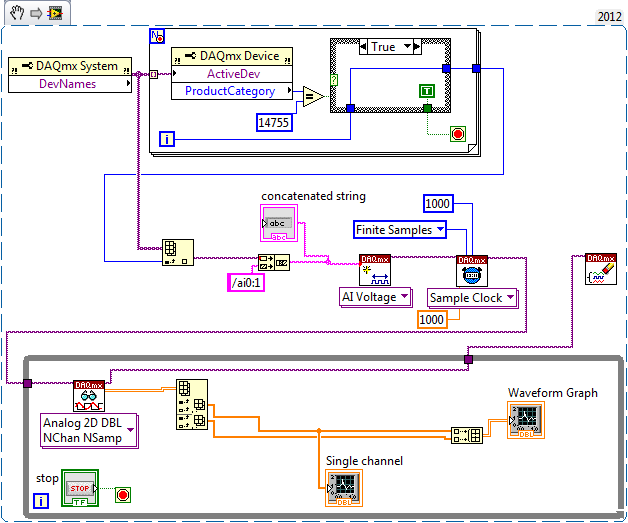Screen dimensions: 628x523
Task: Click the For Loop auto-index input tunnel
Action: tap(153, 74)
